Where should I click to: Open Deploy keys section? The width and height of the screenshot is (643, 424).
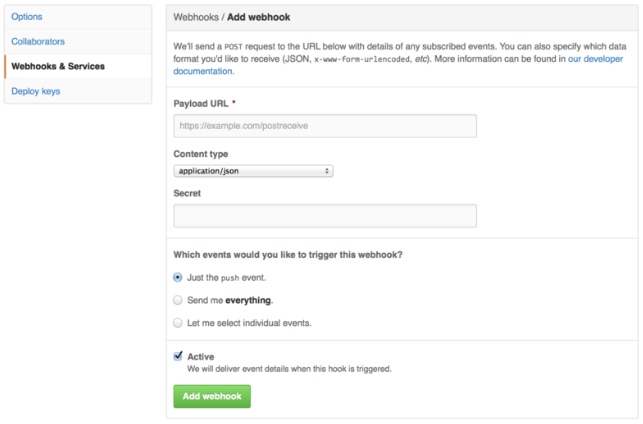point(36,91)
